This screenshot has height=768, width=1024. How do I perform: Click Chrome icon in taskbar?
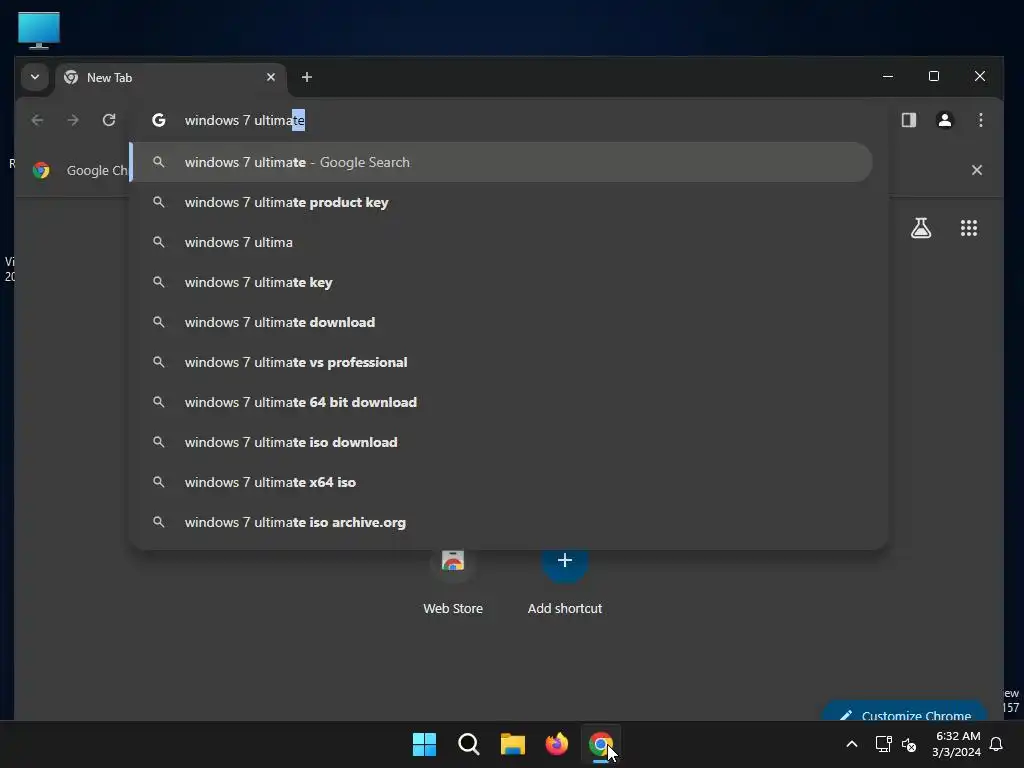coord(601,744)
